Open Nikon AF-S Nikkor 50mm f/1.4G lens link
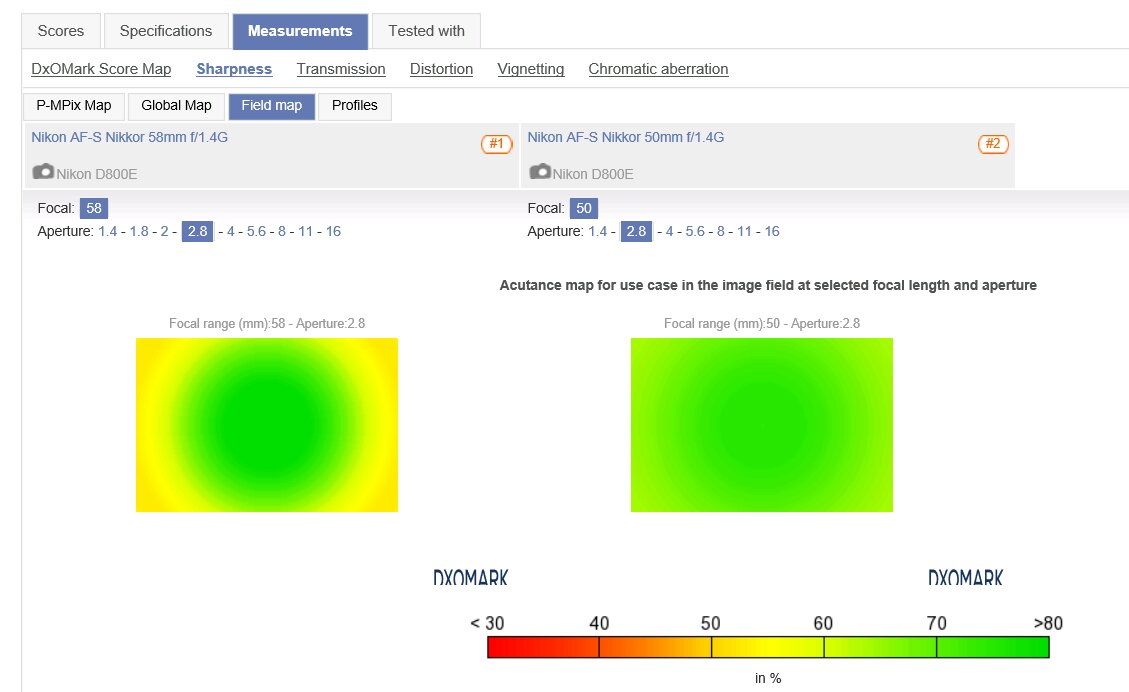 626,137
